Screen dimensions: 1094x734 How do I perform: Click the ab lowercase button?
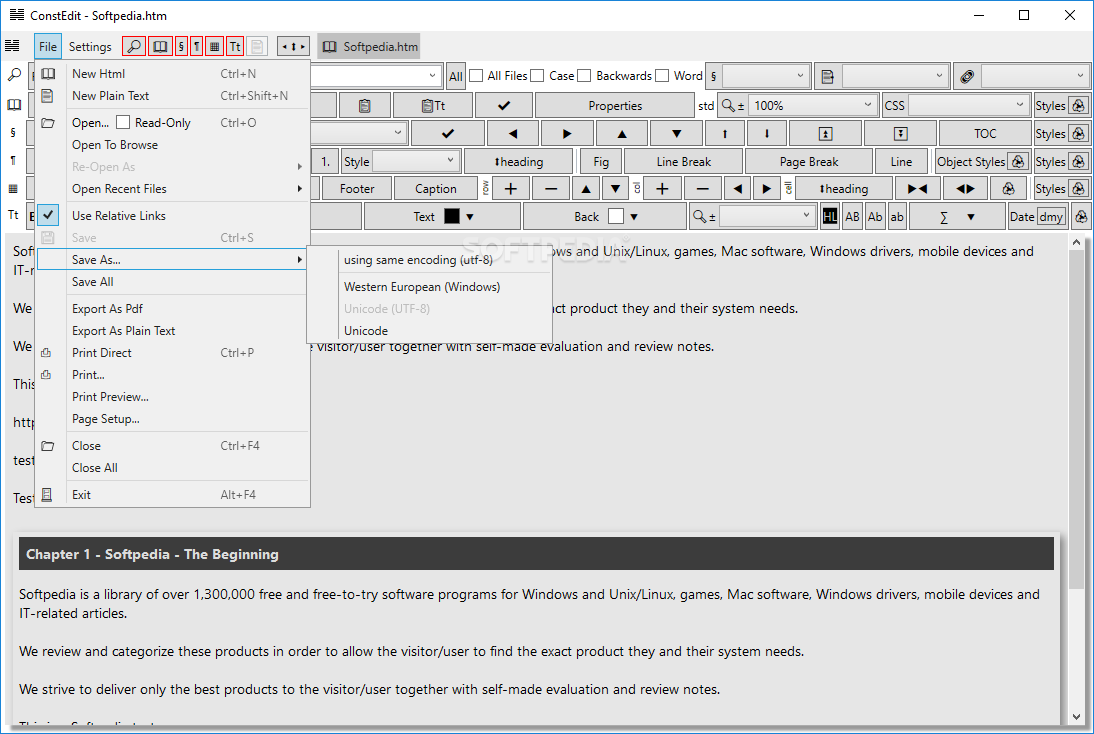click(x=897, y=216)
